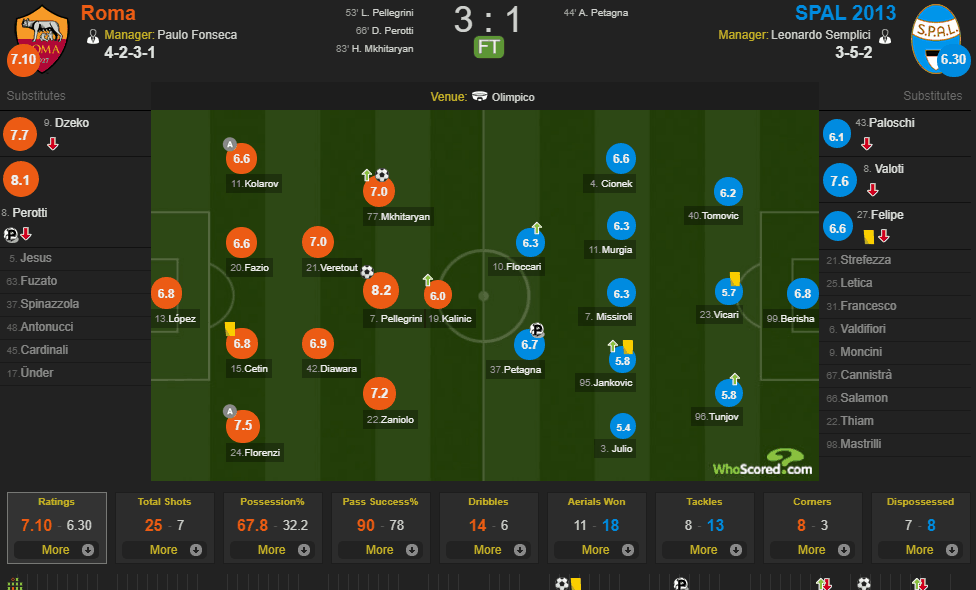Click the goal ball icon above Mkhitaryan
Screen dimensions: 976x590
[382, 175]
